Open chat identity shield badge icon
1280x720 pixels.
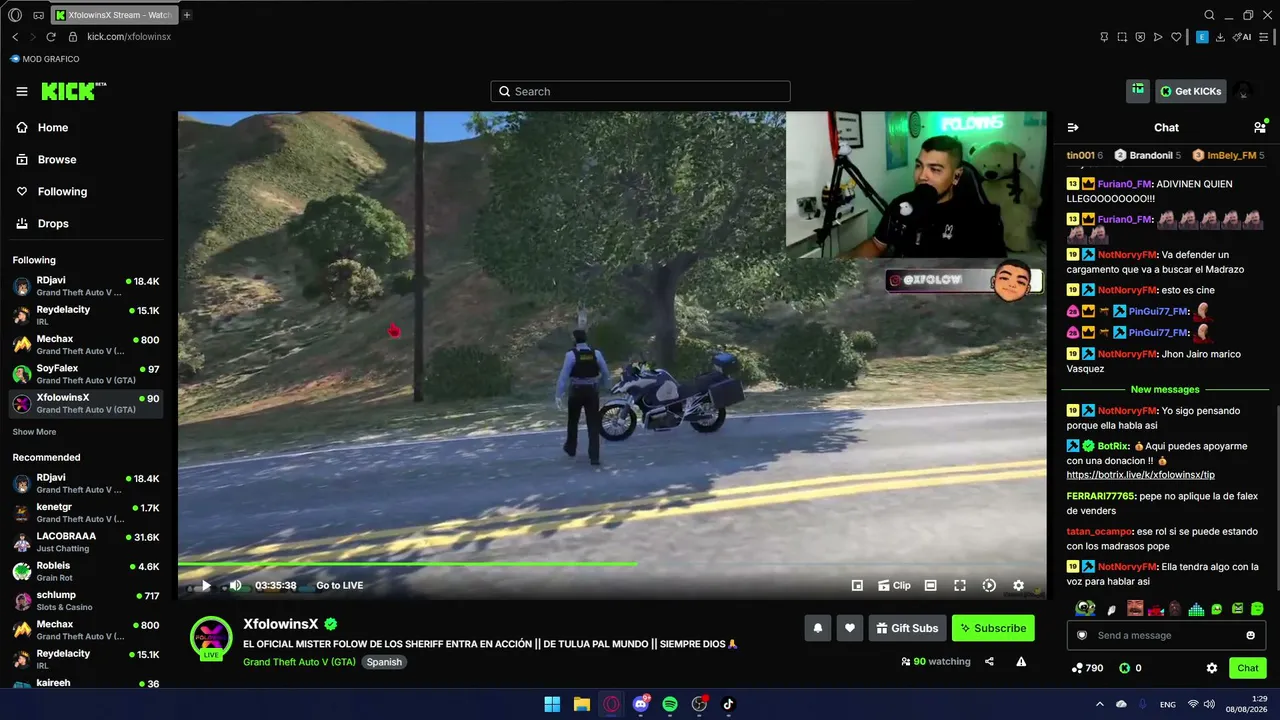(1081, 635)
